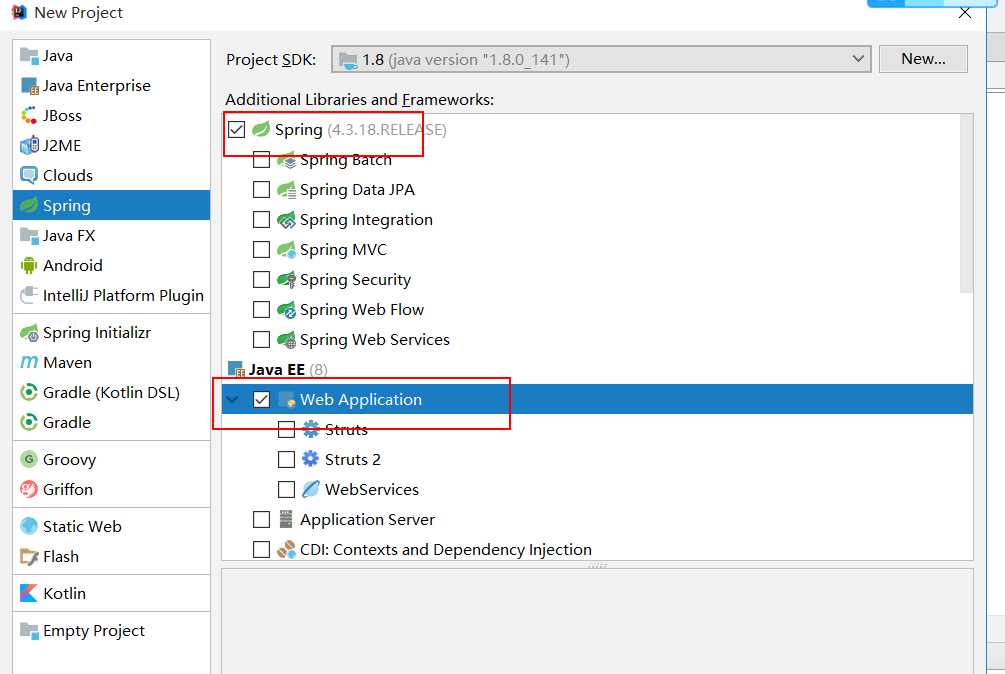Click the Android robot icon
The width and height of the screenshot is (1005, 674).
pyautogui.click(x=29, y=266)
